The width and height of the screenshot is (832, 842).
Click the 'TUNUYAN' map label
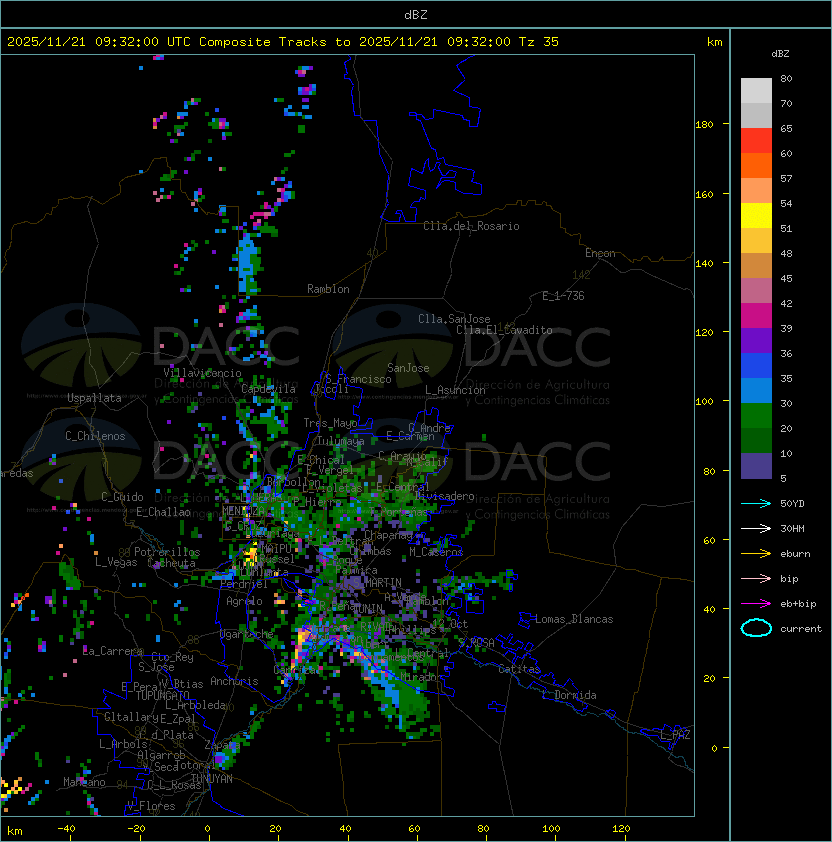[x=212, y=779]
